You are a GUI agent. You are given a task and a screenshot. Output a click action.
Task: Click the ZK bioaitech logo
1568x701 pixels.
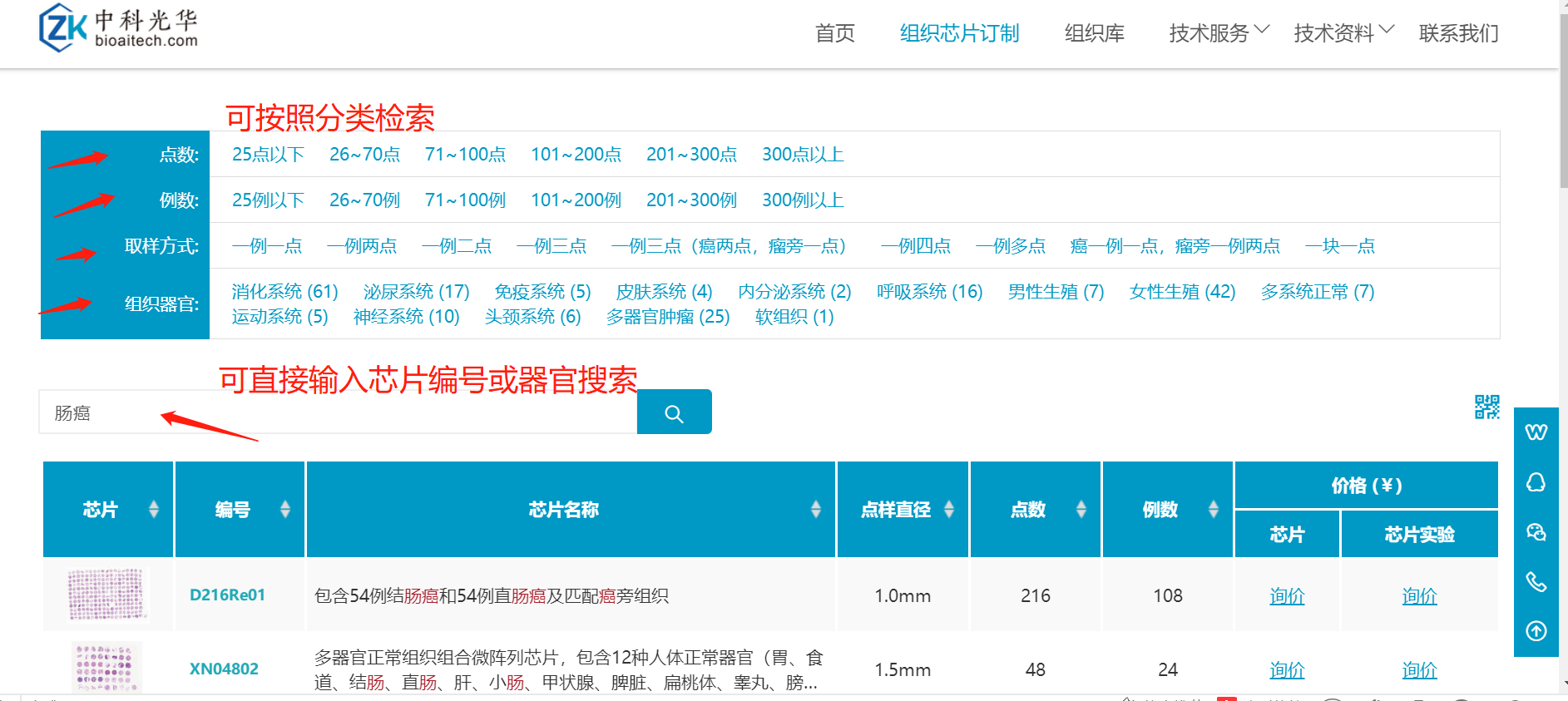click(x=118, y=27)
